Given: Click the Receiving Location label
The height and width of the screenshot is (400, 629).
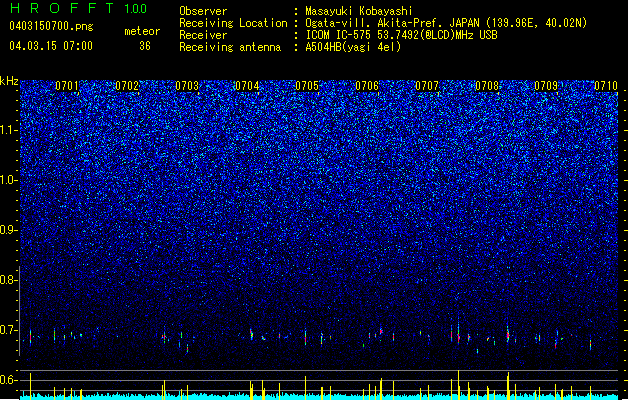Looking at the screenshot, I should [233, 23].
